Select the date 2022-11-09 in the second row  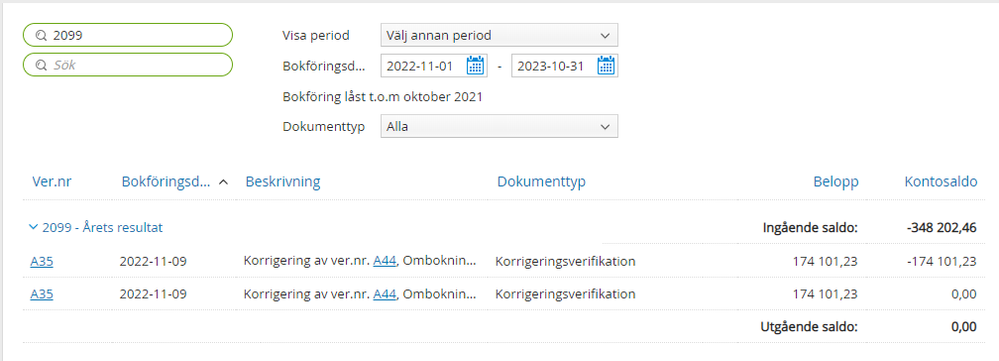click(153, 294)
